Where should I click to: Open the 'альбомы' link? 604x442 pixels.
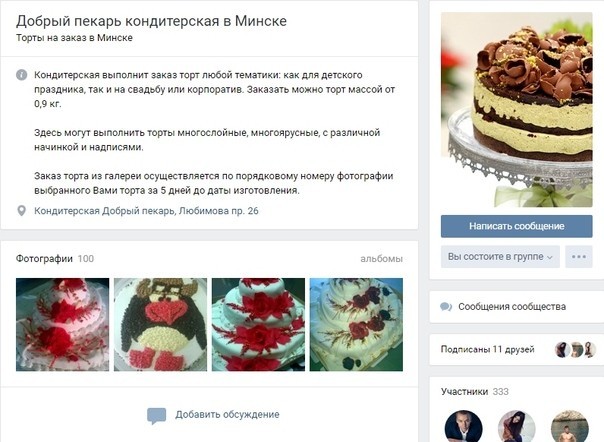[x=381, y=259]
